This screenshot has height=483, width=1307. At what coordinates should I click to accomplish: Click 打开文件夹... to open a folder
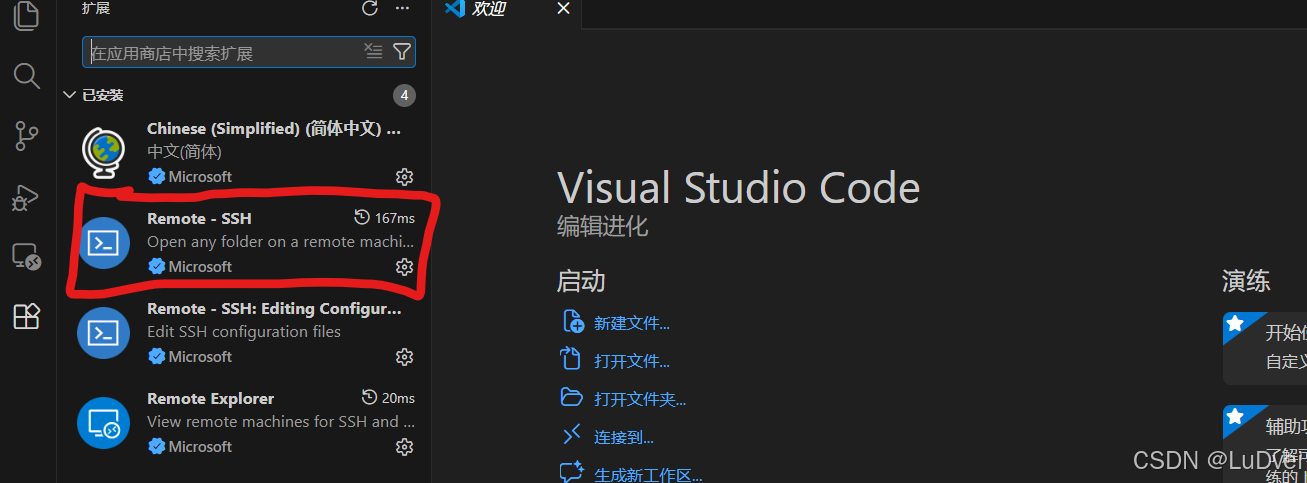pos(640,399)
